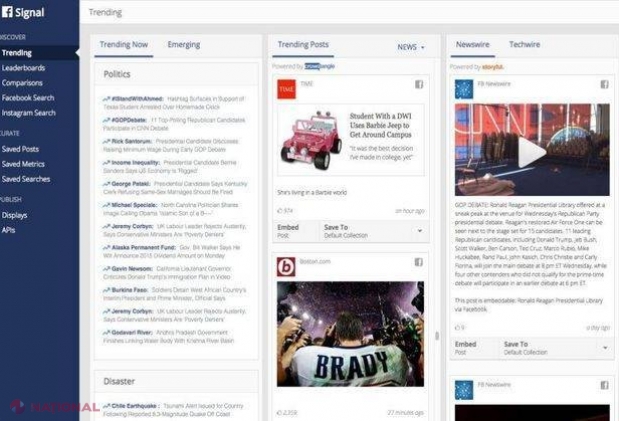
Task: Open the George Pataki trending topic
Action: click(175, 188)
